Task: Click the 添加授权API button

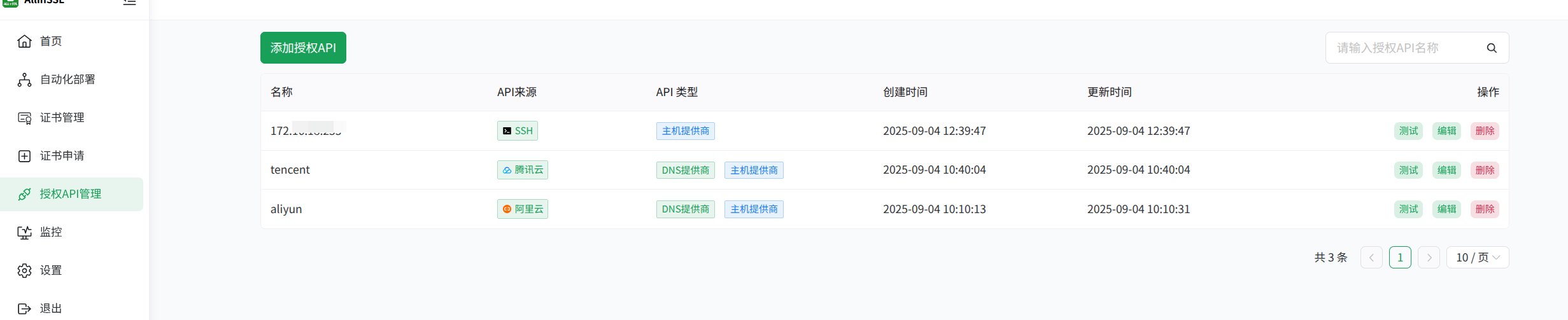Action: tap(303, 48)
